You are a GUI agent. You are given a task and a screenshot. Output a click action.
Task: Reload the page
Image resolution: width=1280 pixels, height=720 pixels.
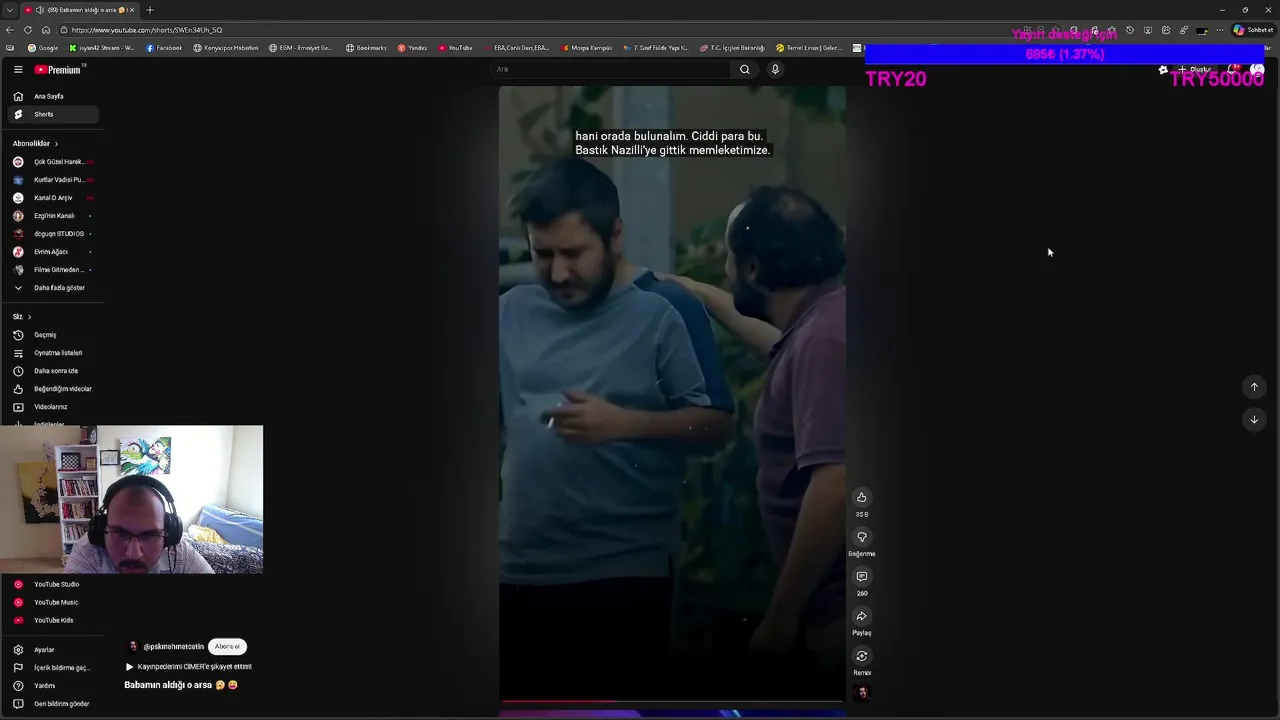[28, 30]
